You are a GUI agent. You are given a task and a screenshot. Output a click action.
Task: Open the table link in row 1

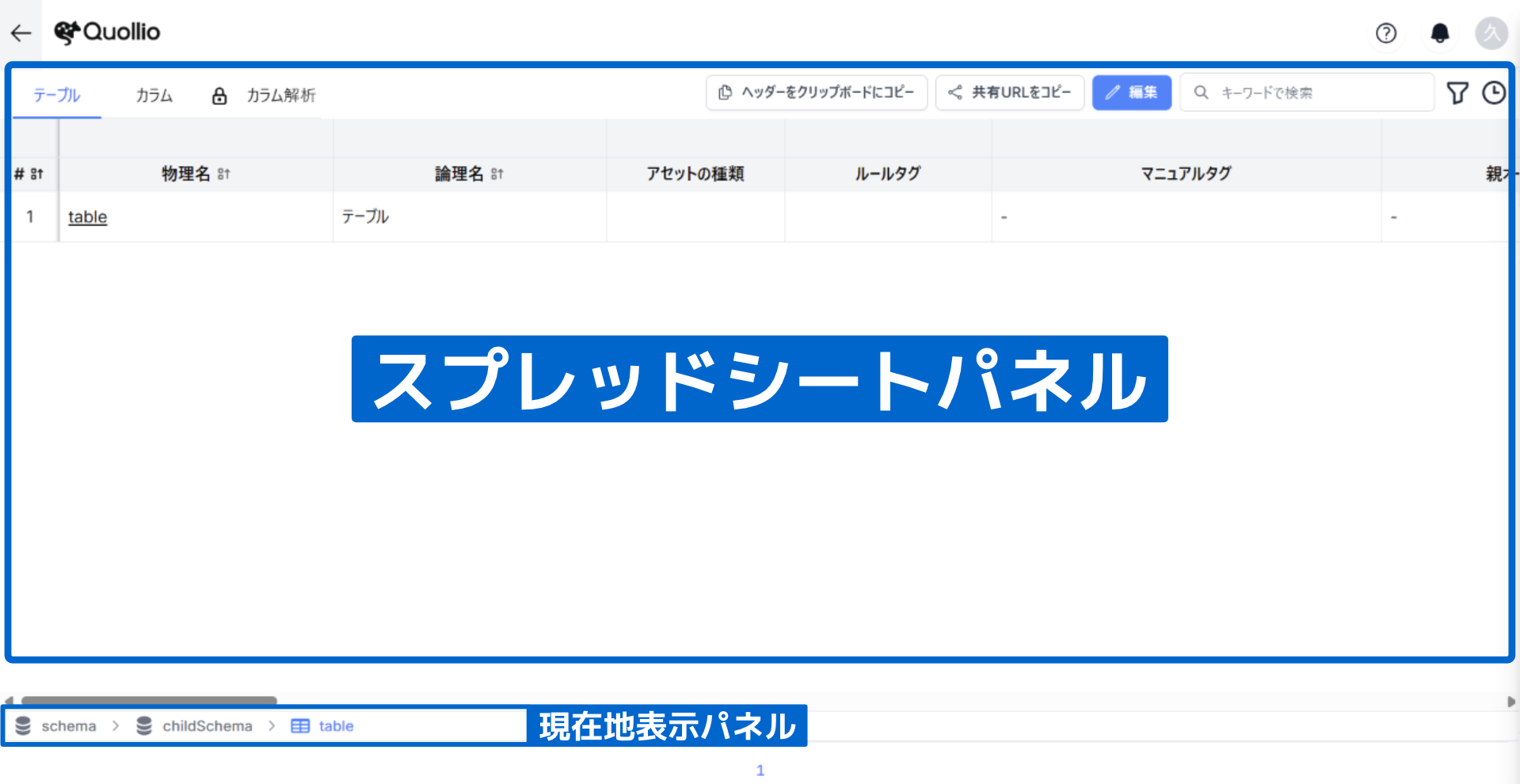pyautogui.click(x=87, y=217)
